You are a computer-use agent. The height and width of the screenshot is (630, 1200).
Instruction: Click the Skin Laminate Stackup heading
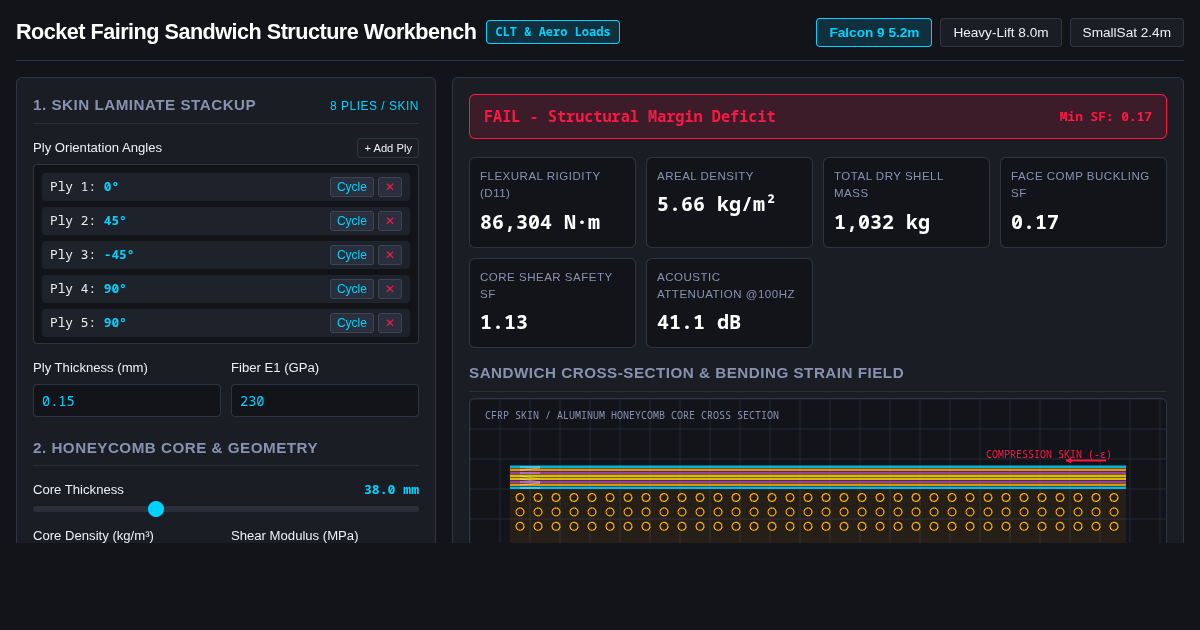(144, 105)
